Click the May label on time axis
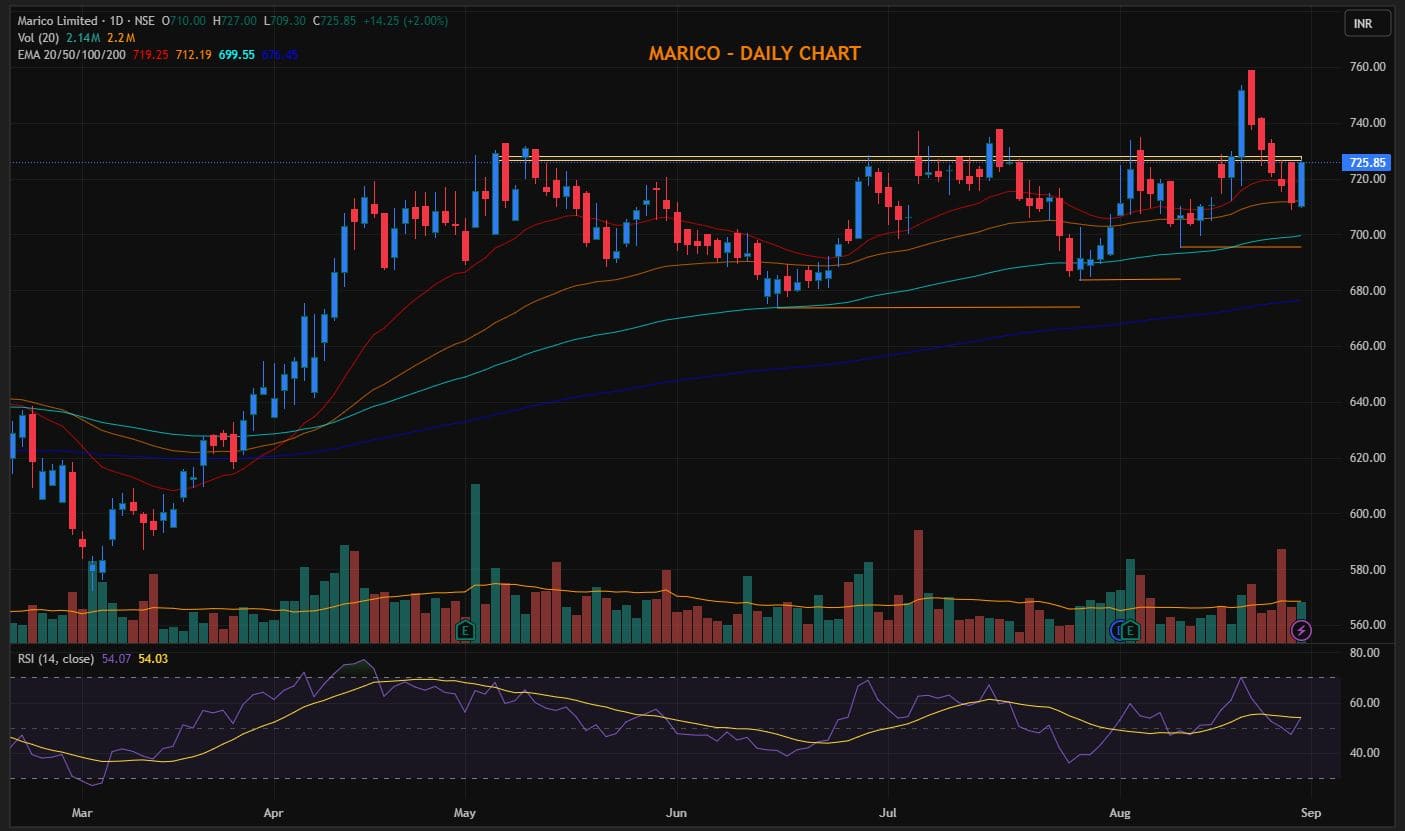The height and width of the screenshot is (831, 1405). click(x=464, y=813)
